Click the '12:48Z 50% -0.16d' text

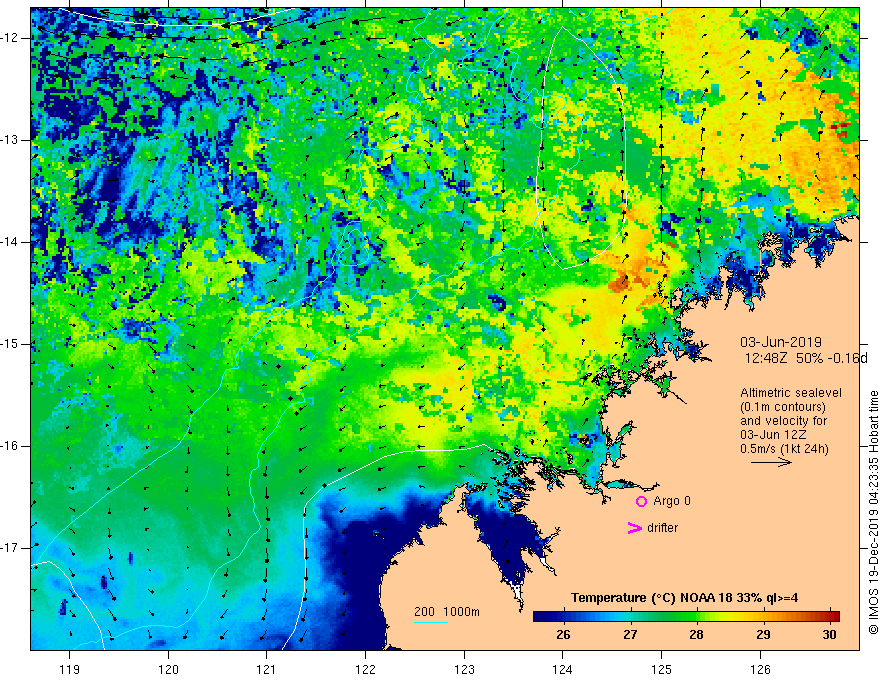coord(806,359)
